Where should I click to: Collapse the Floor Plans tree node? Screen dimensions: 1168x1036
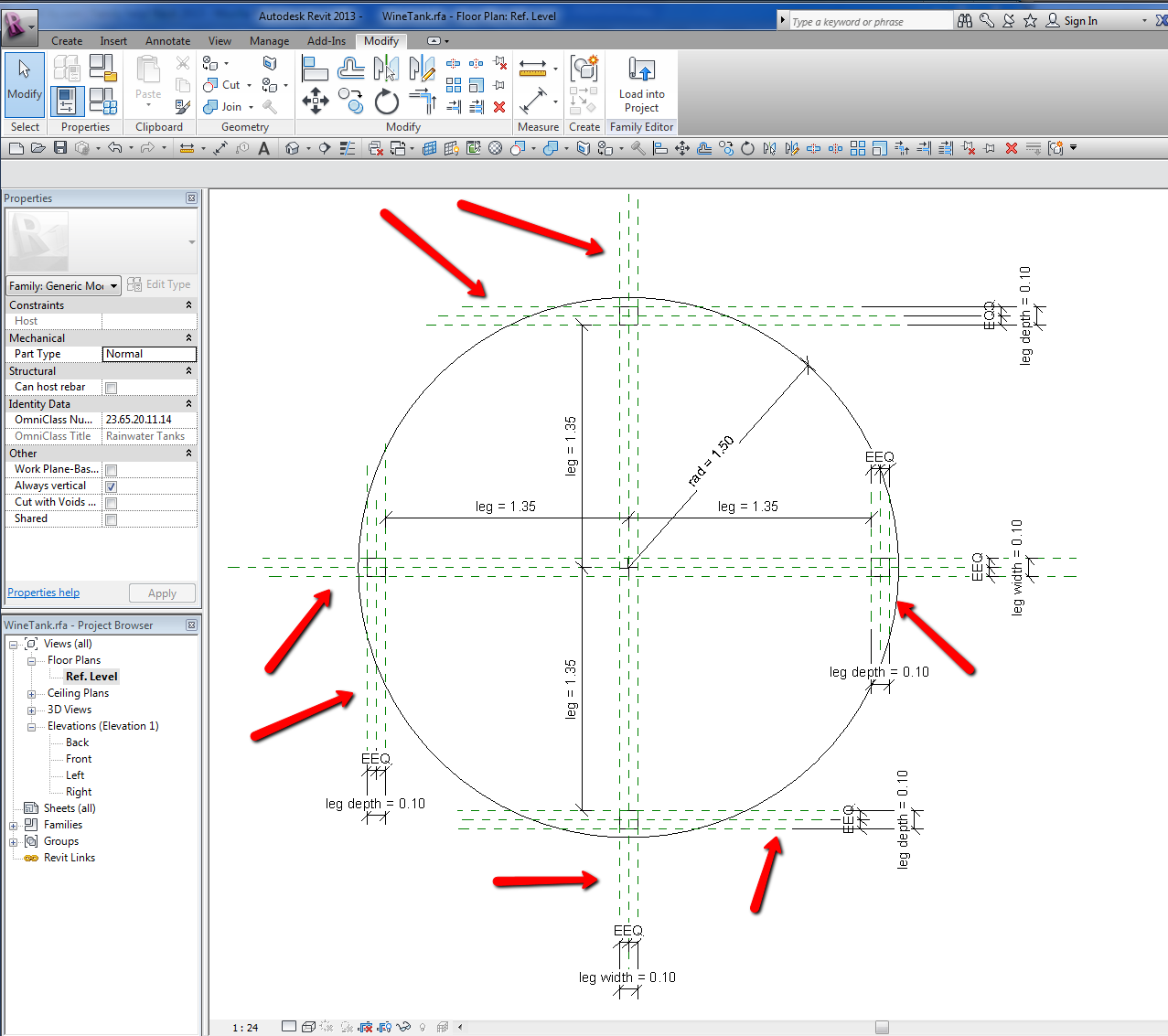point(31,660)
